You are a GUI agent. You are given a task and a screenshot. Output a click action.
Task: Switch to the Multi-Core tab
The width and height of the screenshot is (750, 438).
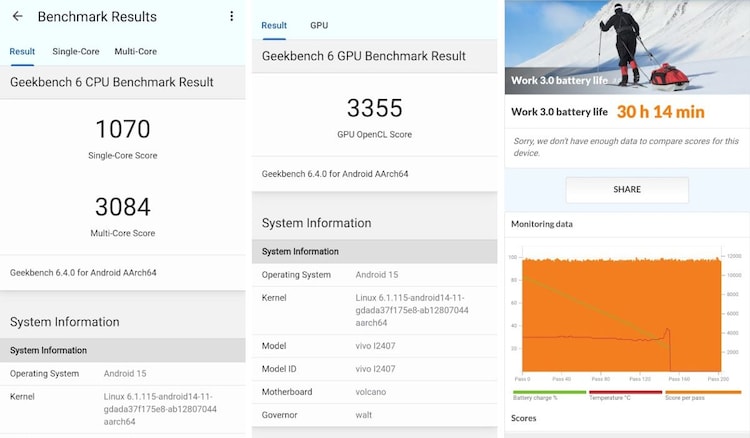tap(135, 51)
